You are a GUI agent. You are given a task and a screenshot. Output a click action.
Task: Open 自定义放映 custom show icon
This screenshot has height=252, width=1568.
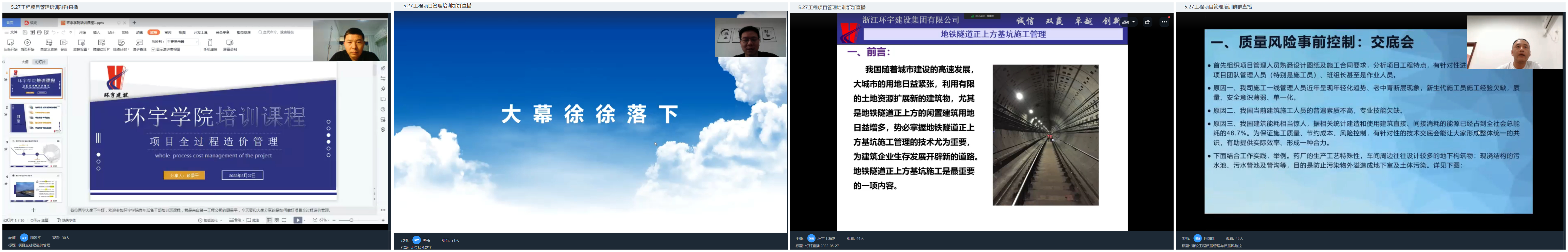tap(49, 43)
